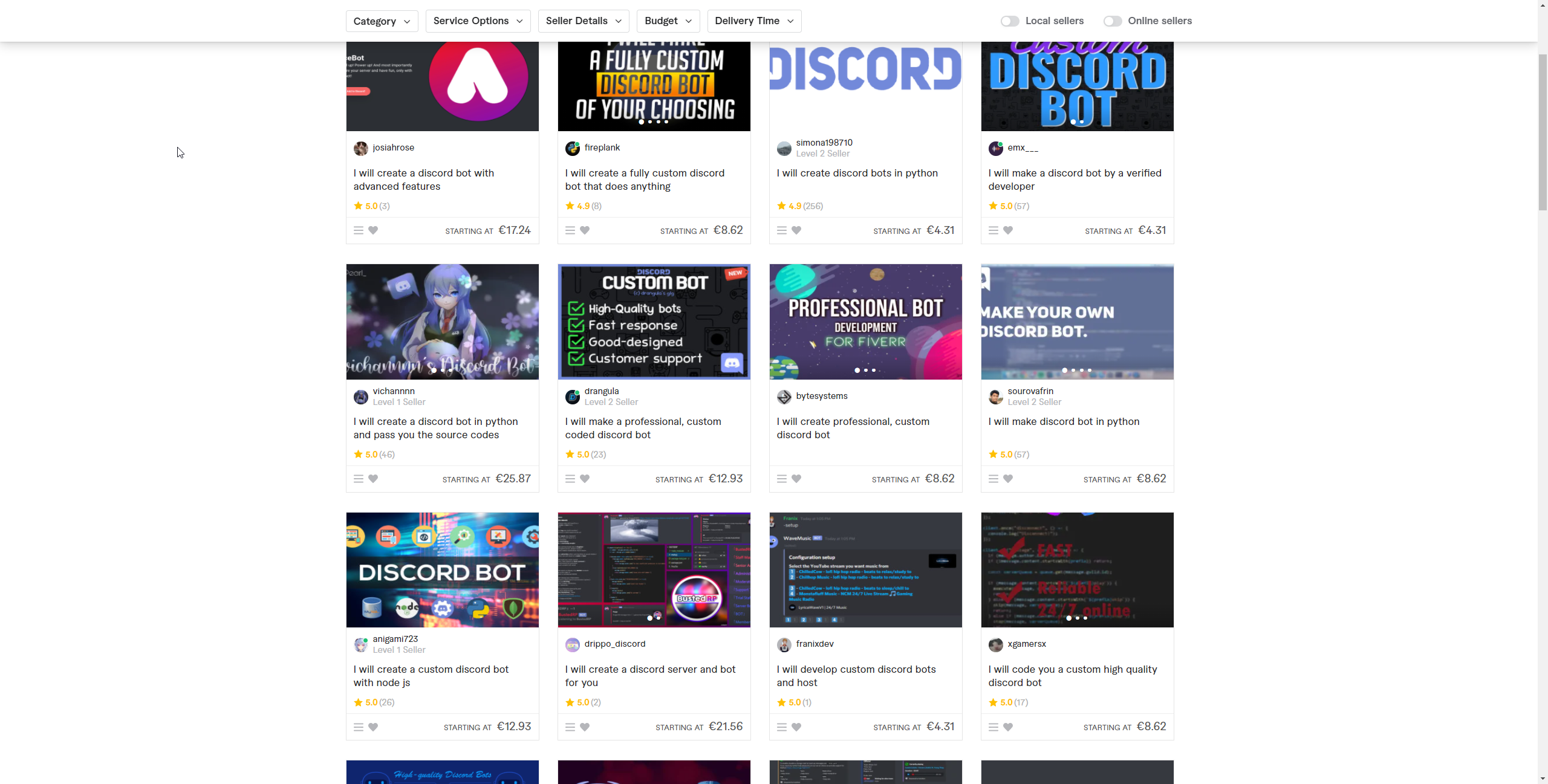Image resolution: width=1548 pixels, height=784 pixels.
Task: Open the Seller Details filter menu
Action: point(583,21)
